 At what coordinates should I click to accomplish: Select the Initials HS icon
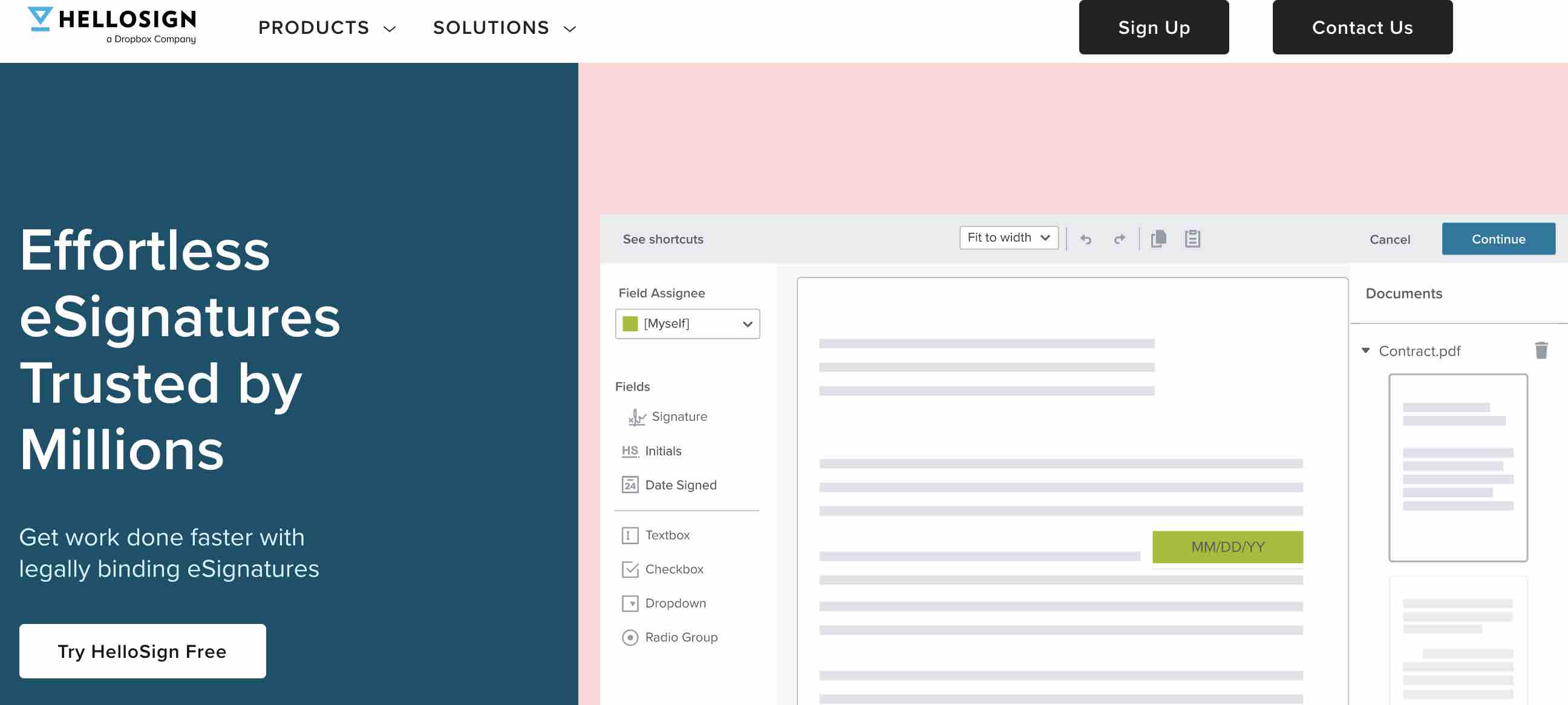(629, 450)
